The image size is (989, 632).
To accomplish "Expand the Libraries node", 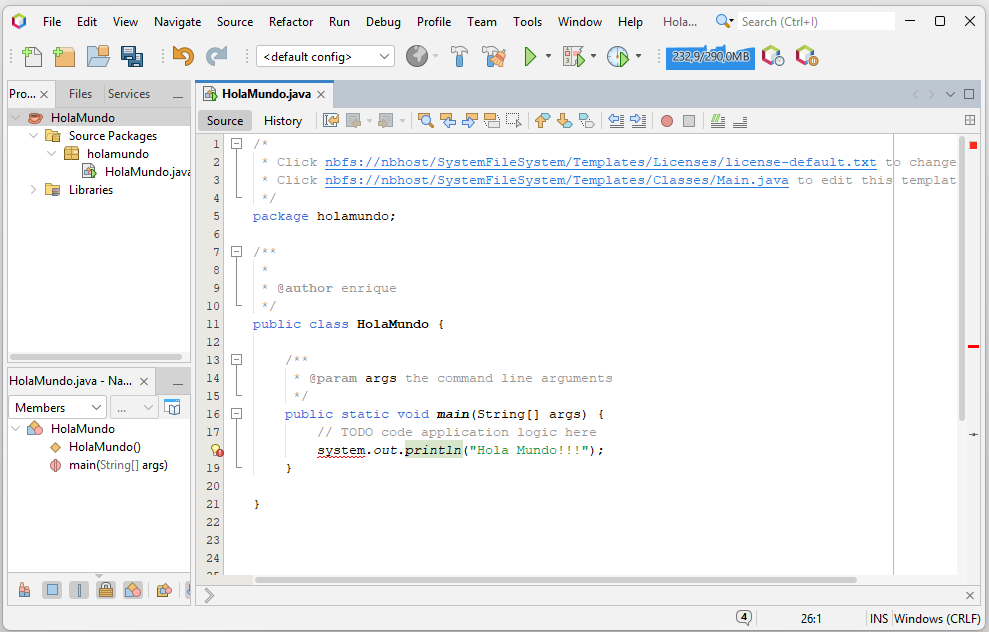I will point(34,189).
